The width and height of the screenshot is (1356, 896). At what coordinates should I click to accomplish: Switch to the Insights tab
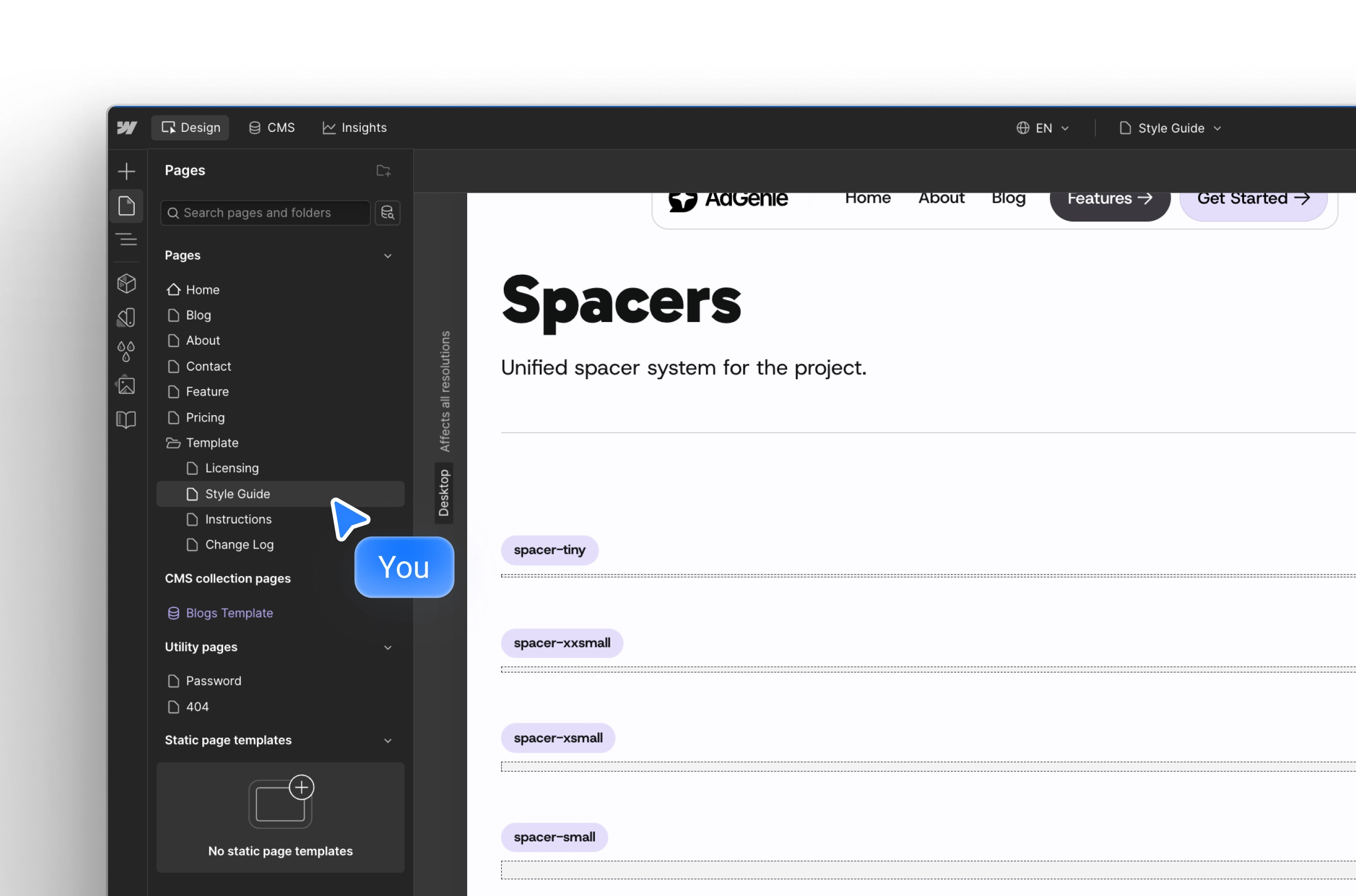pos(354,128)
